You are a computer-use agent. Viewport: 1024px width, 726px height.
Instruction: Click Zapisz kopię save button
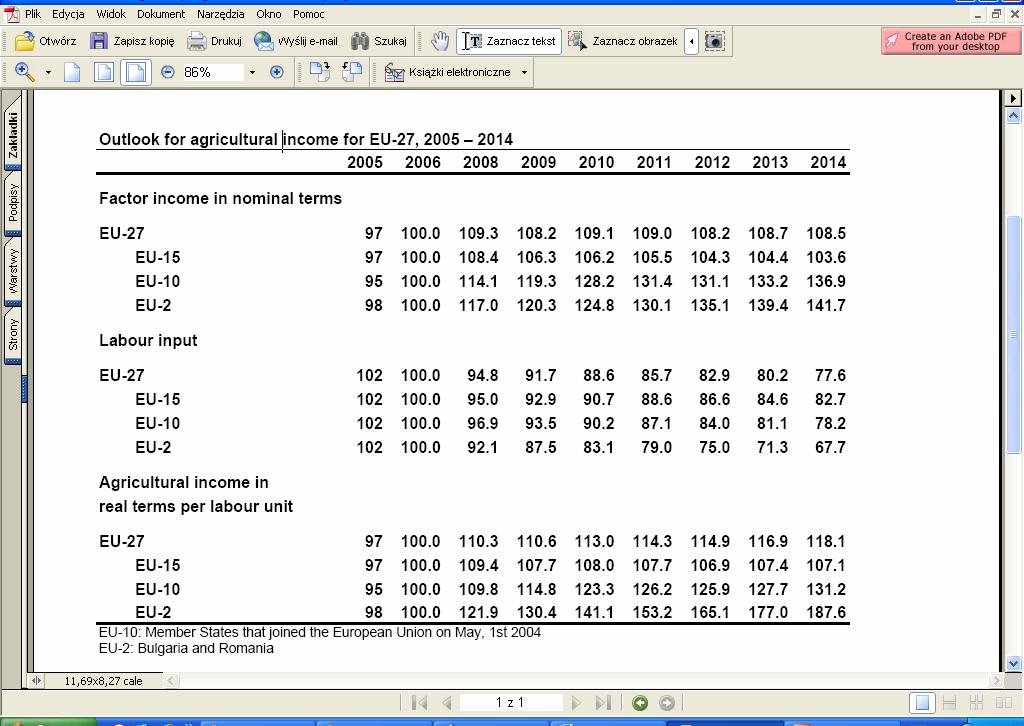[x=133, y=41]
